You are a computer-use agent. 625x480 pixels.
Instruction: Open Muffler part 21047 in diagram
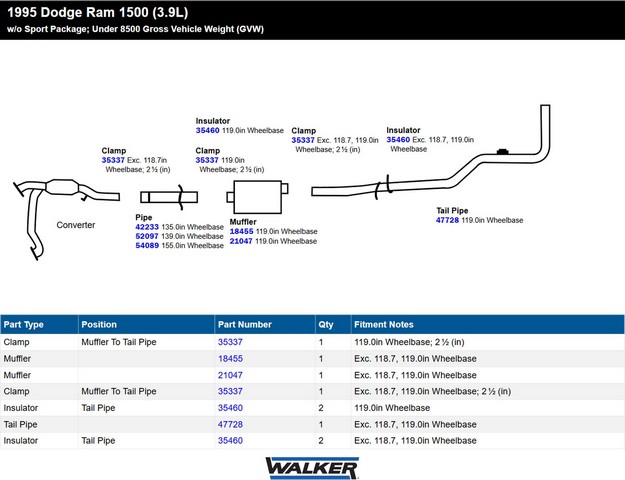(241, 241)
